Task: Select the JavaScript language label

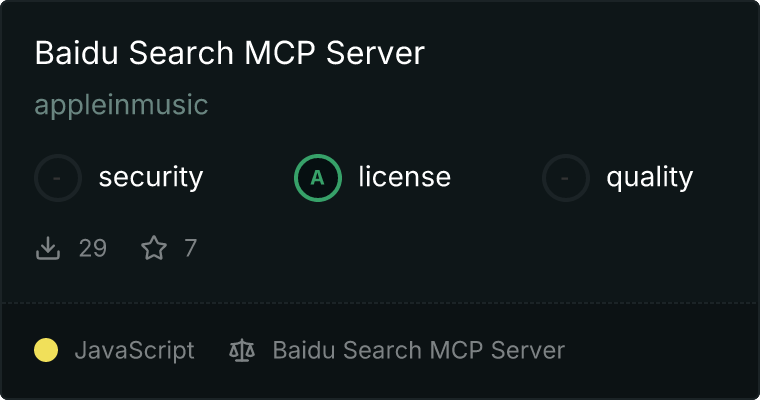Action: (134, 351)
